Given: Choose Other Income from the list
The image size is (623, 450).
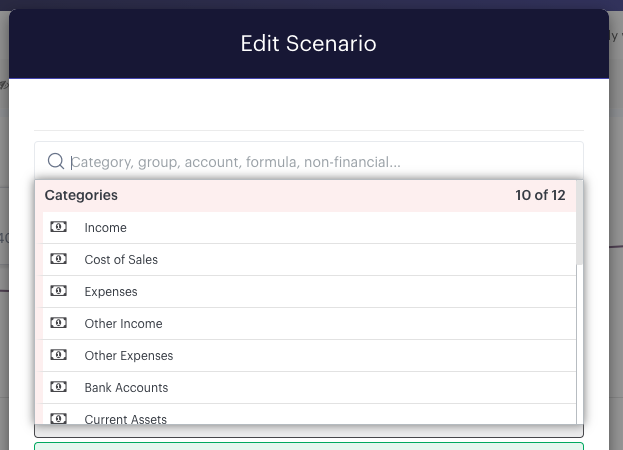Looking at the screenshot, I should (x=309, y=324).
